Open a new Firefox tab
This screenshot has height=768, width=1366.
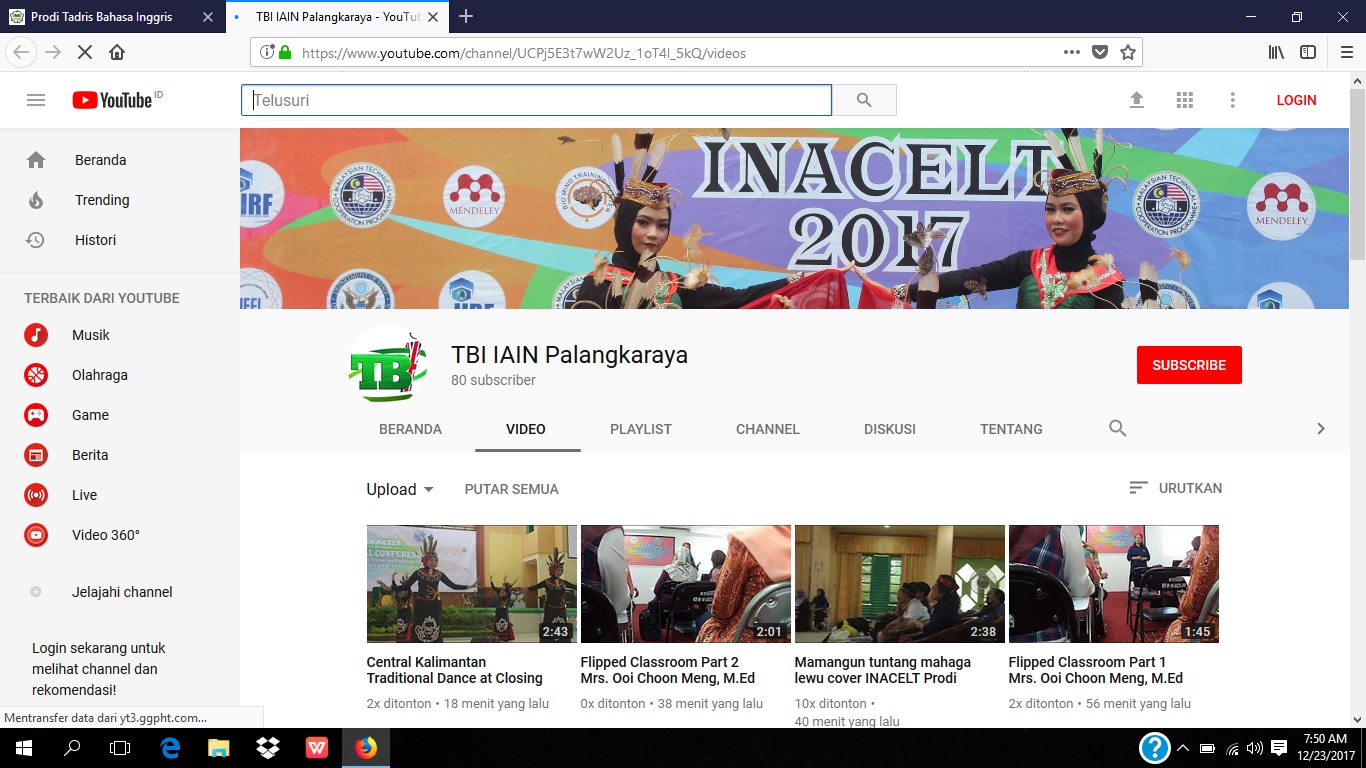[465, 17]
